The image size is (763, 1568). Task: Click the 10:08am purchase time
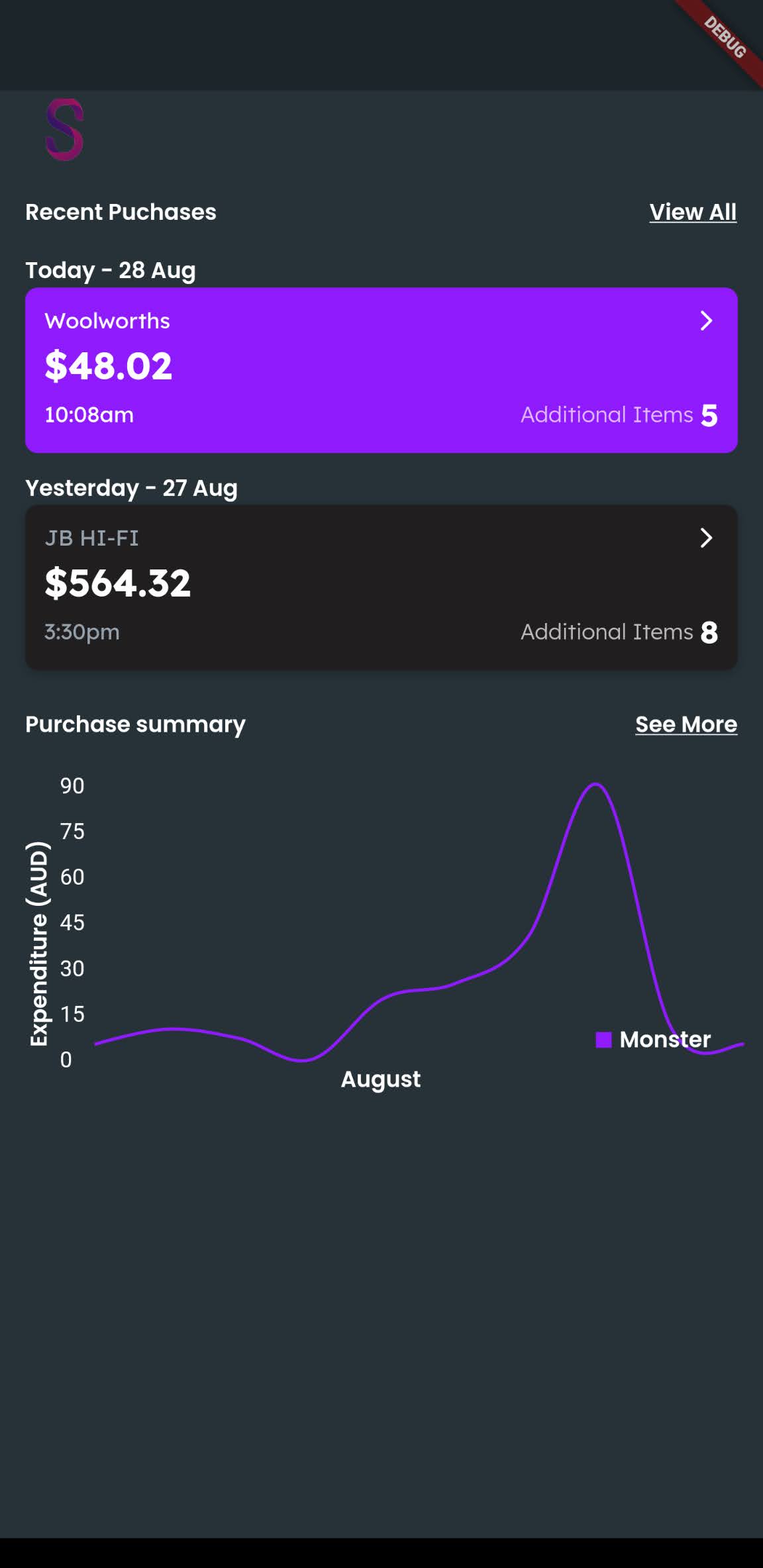[x=89, y=415]
